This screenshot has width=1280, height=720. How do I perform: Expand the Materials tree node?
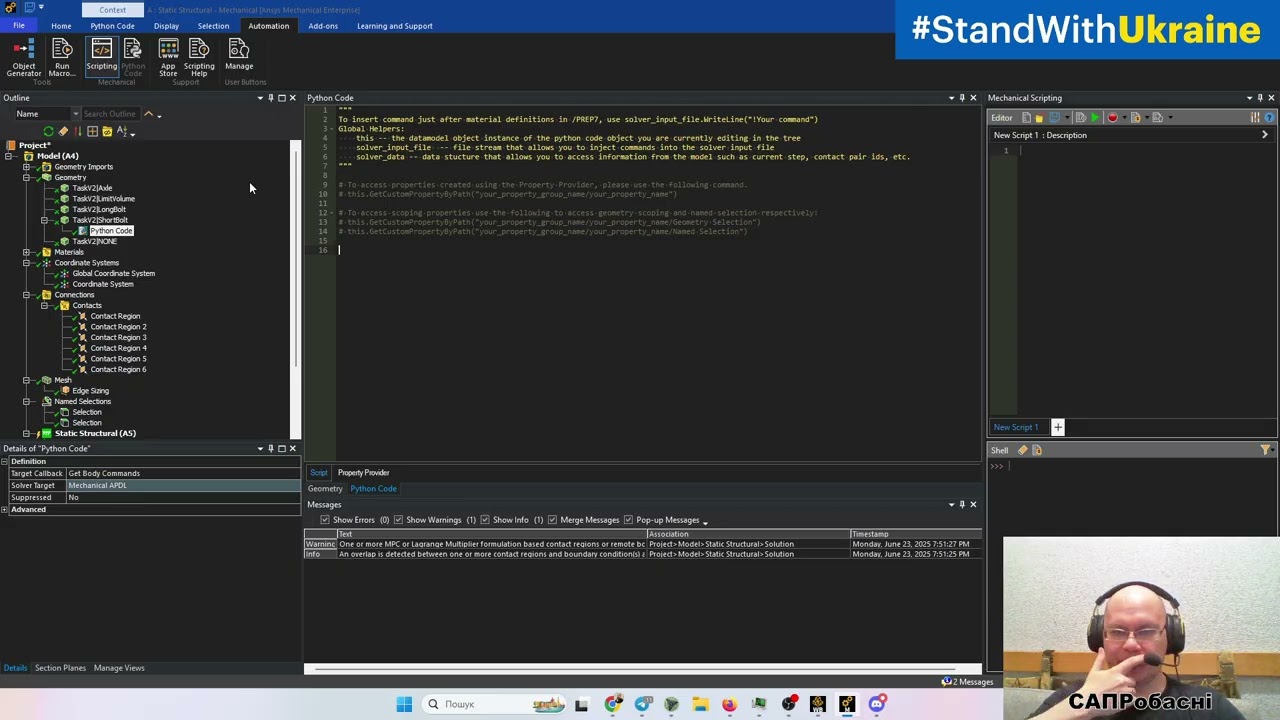coord(27,252)
